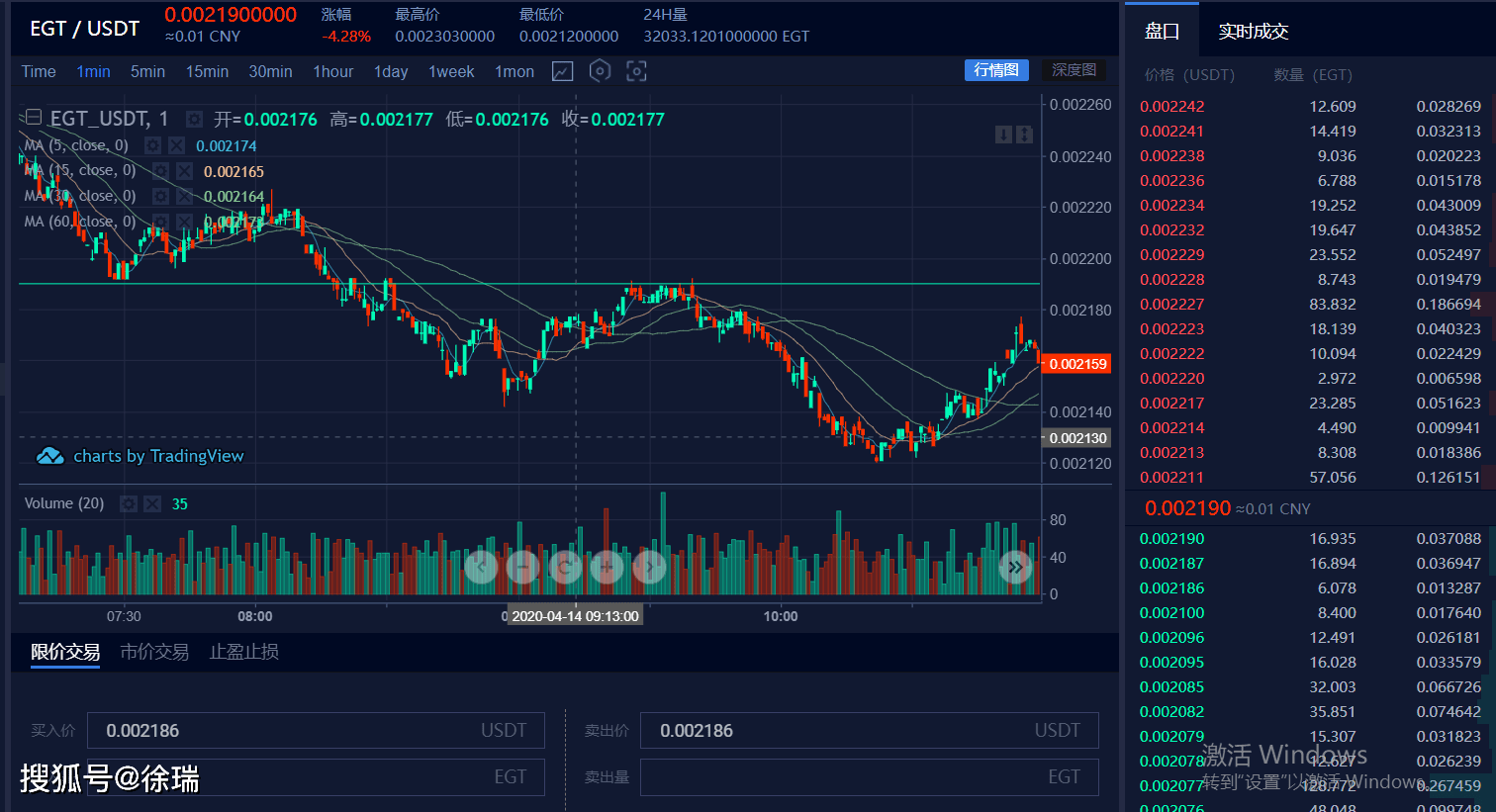The width and height of the screenshot is (1496, 812).
Task: Click the EGT / USDT pair title
Action: click(85, 28)
